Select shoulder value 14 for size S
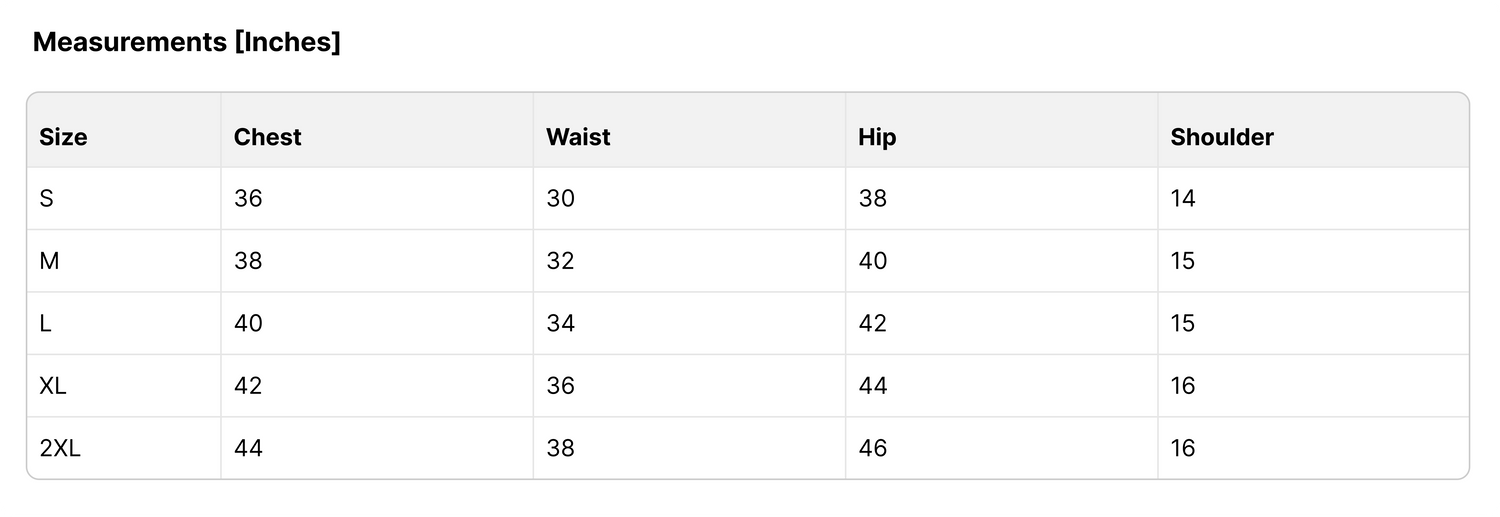Viewport: 1500px width, 517px height. (1183, 198)
